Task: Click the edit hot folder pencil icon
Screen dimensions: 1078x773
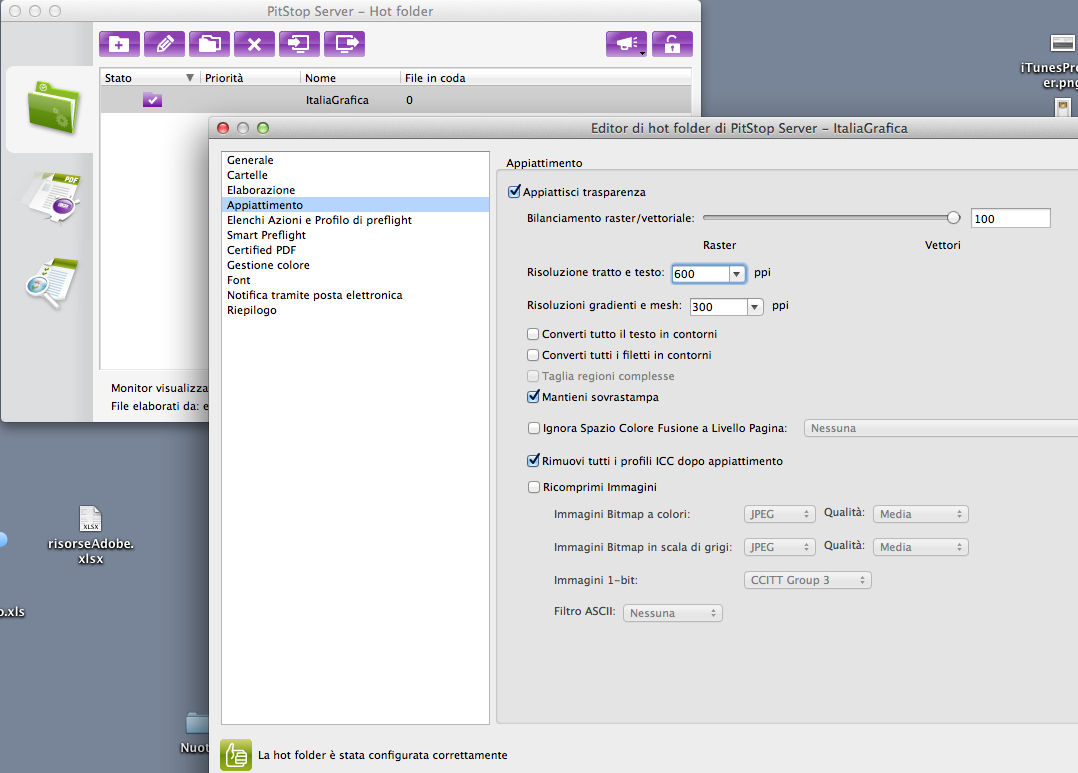Action: click(164, 44)
